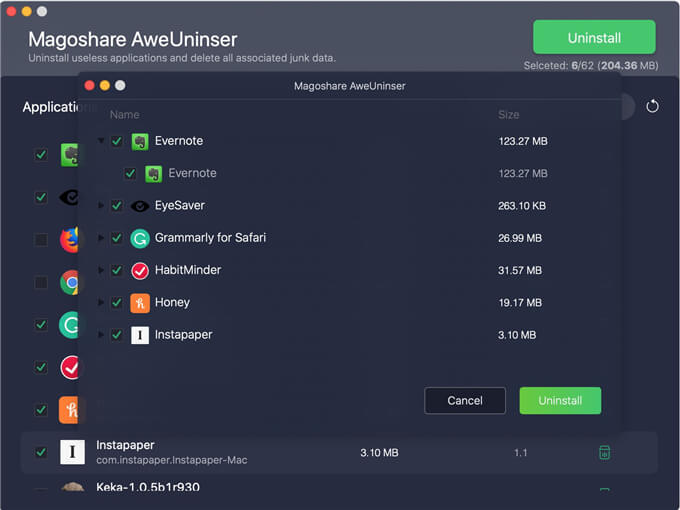Screen dimensions: 680x510
Task: Expand the Instapaper tree row
Action: [x=101, y=335]
